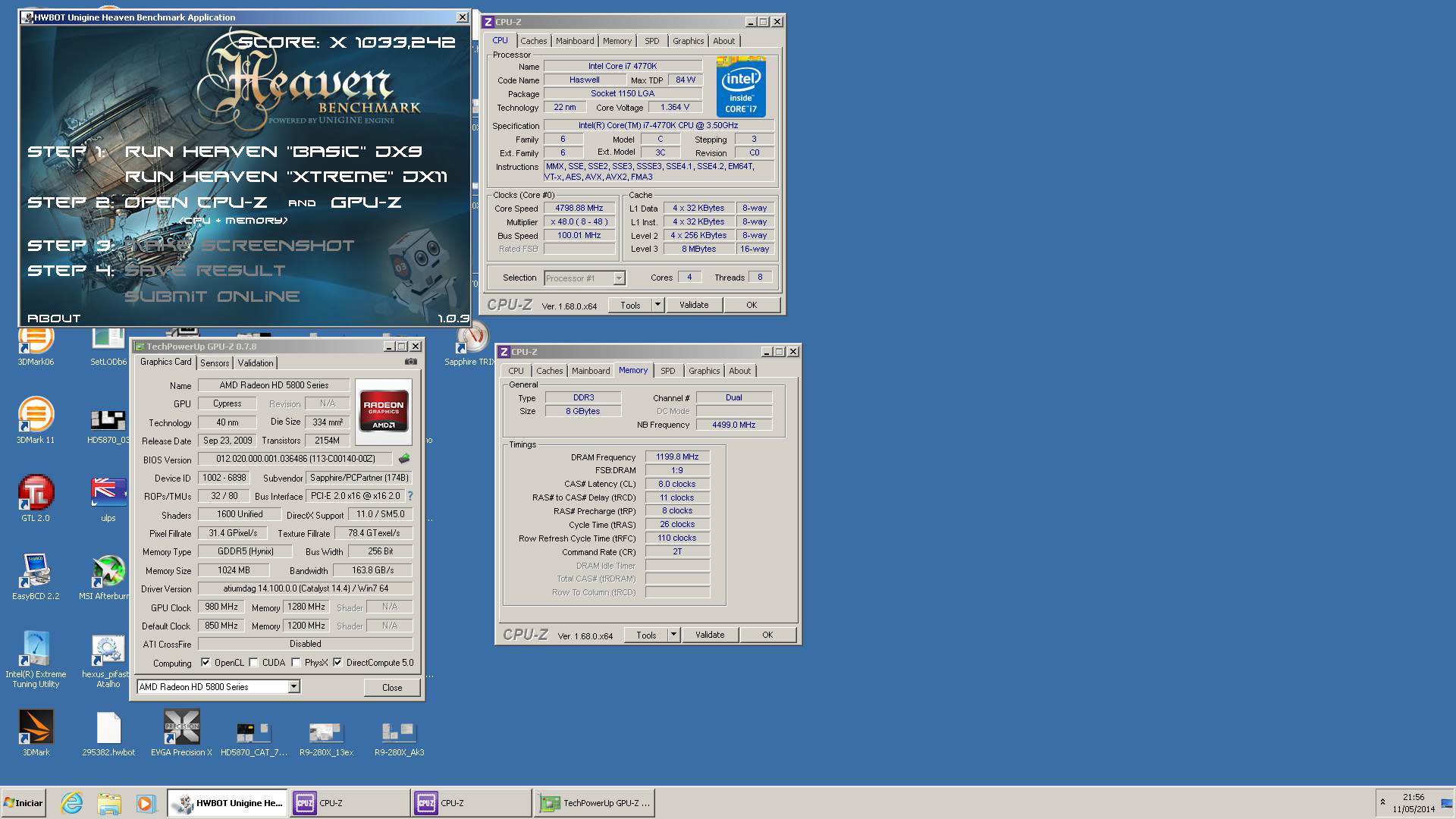Click GPU-Z link in Heaven Step 2
This screenshot has height=819, width=1456.
pyautogui.click(x=366, y=202)
